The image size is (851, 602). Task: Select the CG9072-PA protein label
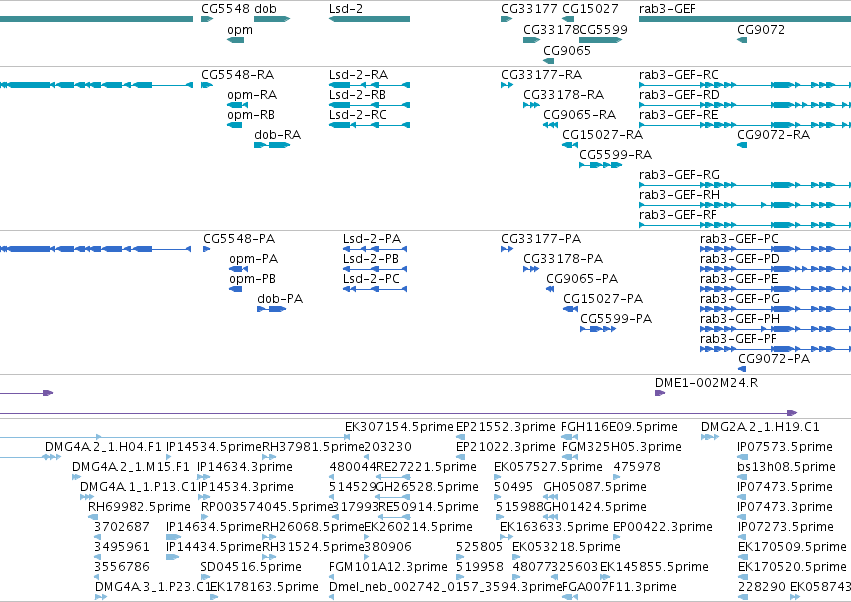tap(774, 358)
